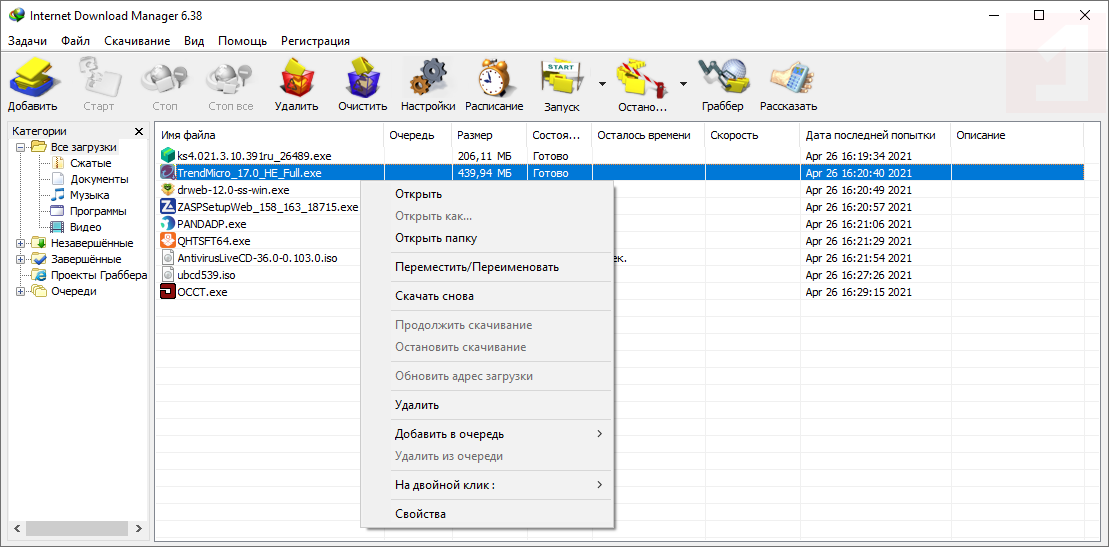The height and width of the screenshot is (547, 1109).
Task: Open the Задачи menu
Action: coord(27,40)
